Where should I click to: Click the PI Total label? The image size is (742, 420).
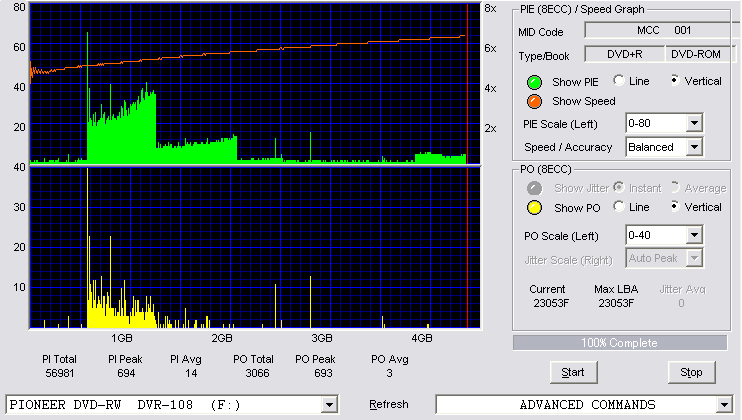click(59, 359)
